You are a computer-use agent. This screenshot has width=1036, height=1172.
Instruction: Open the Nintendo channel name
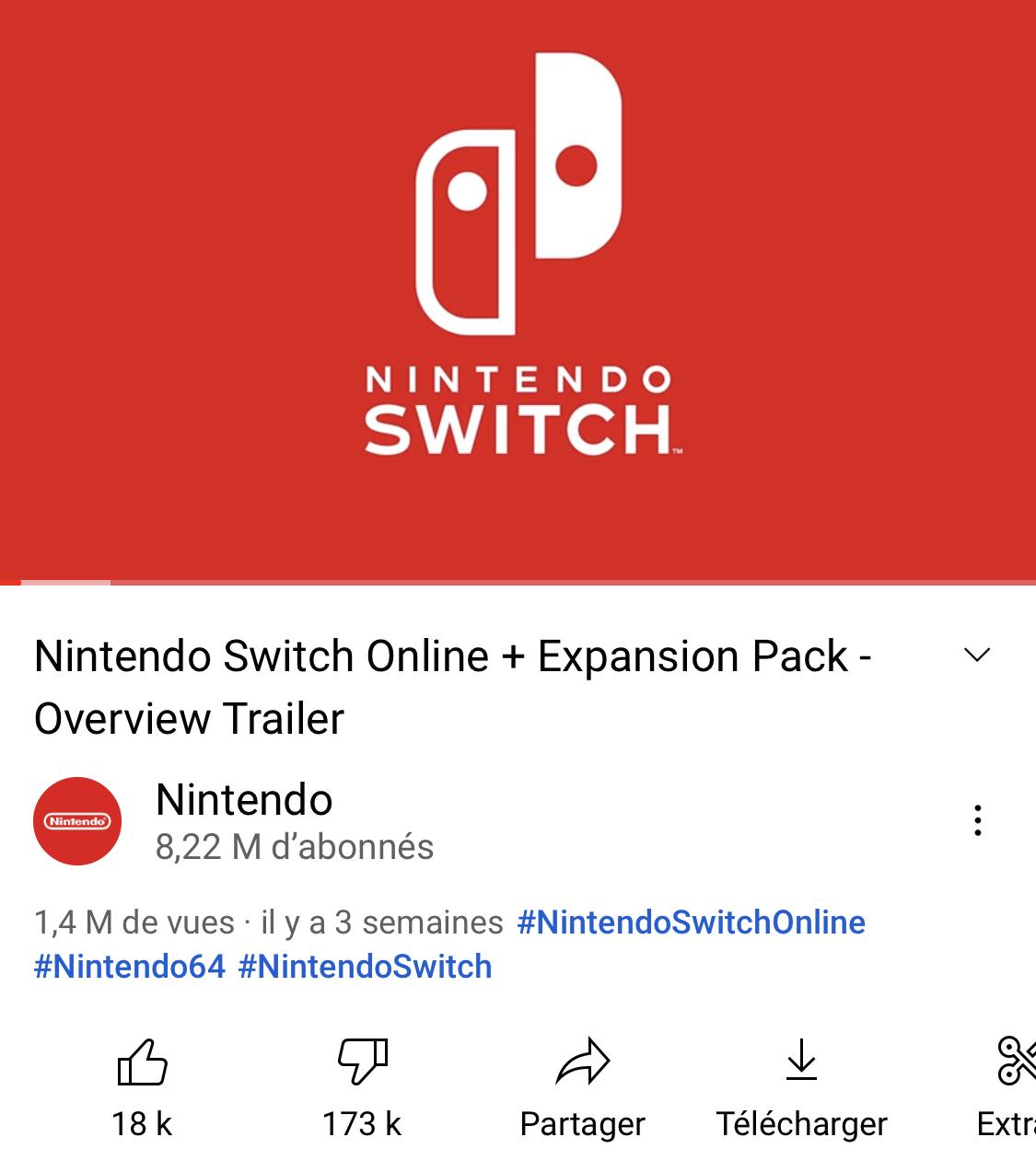(x=245, y=799)
